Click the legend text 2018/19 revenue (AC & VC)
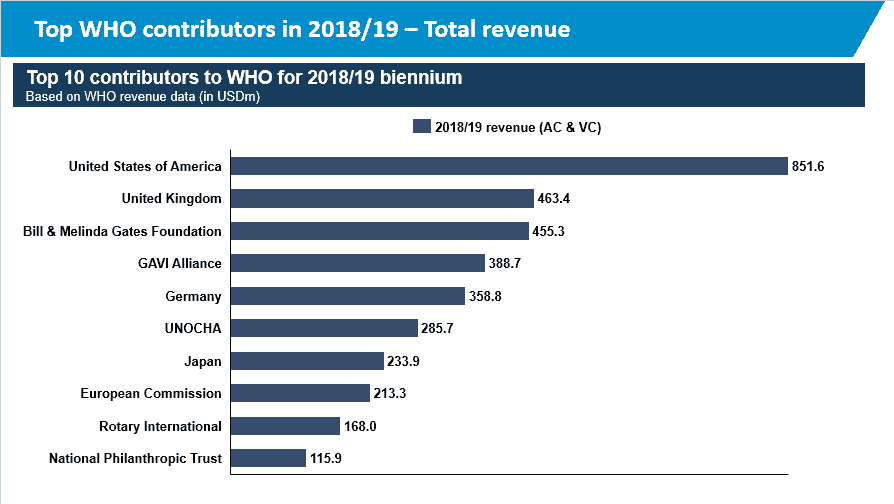The height and width of the screenshot is (504, 894). 518,127
